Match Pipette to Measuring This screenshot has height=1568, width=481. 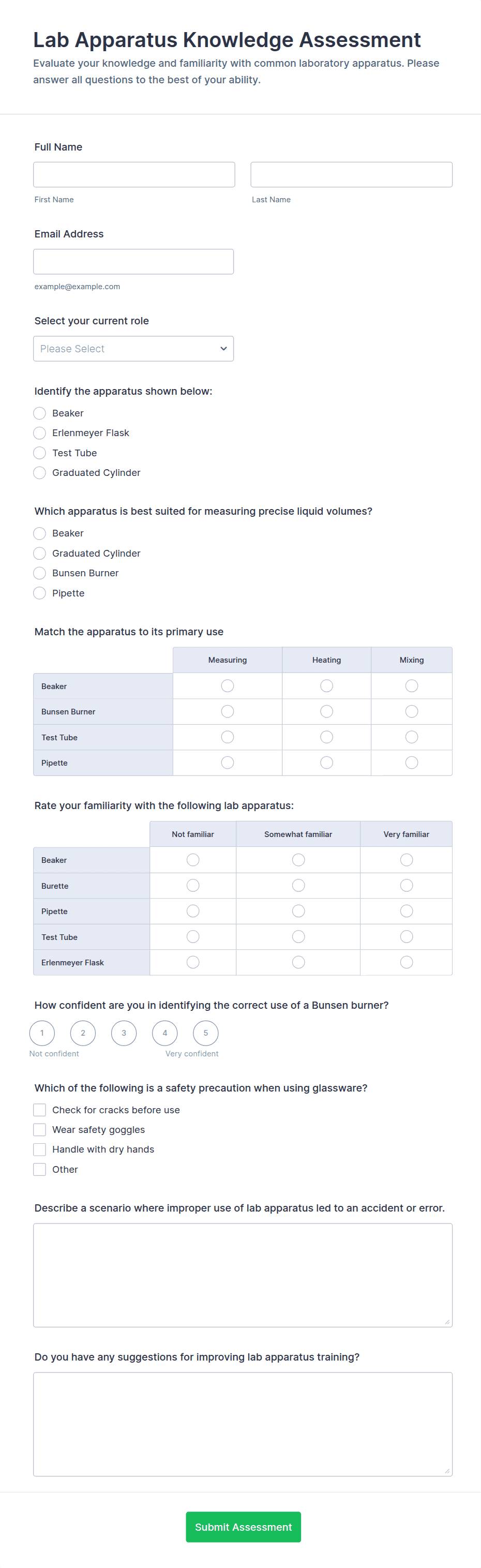tap(228, 763)
